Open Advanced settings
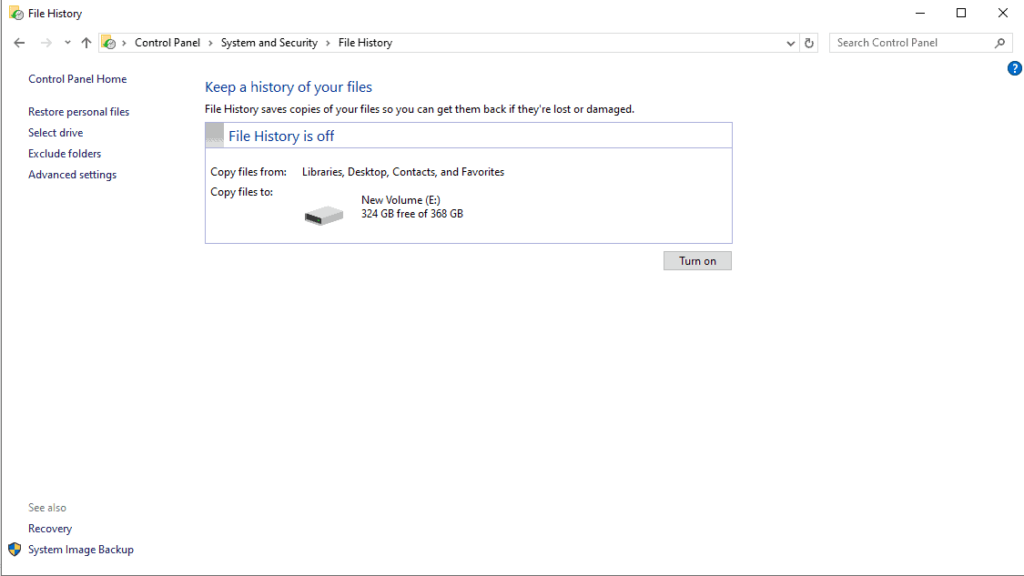 (72, 174)
